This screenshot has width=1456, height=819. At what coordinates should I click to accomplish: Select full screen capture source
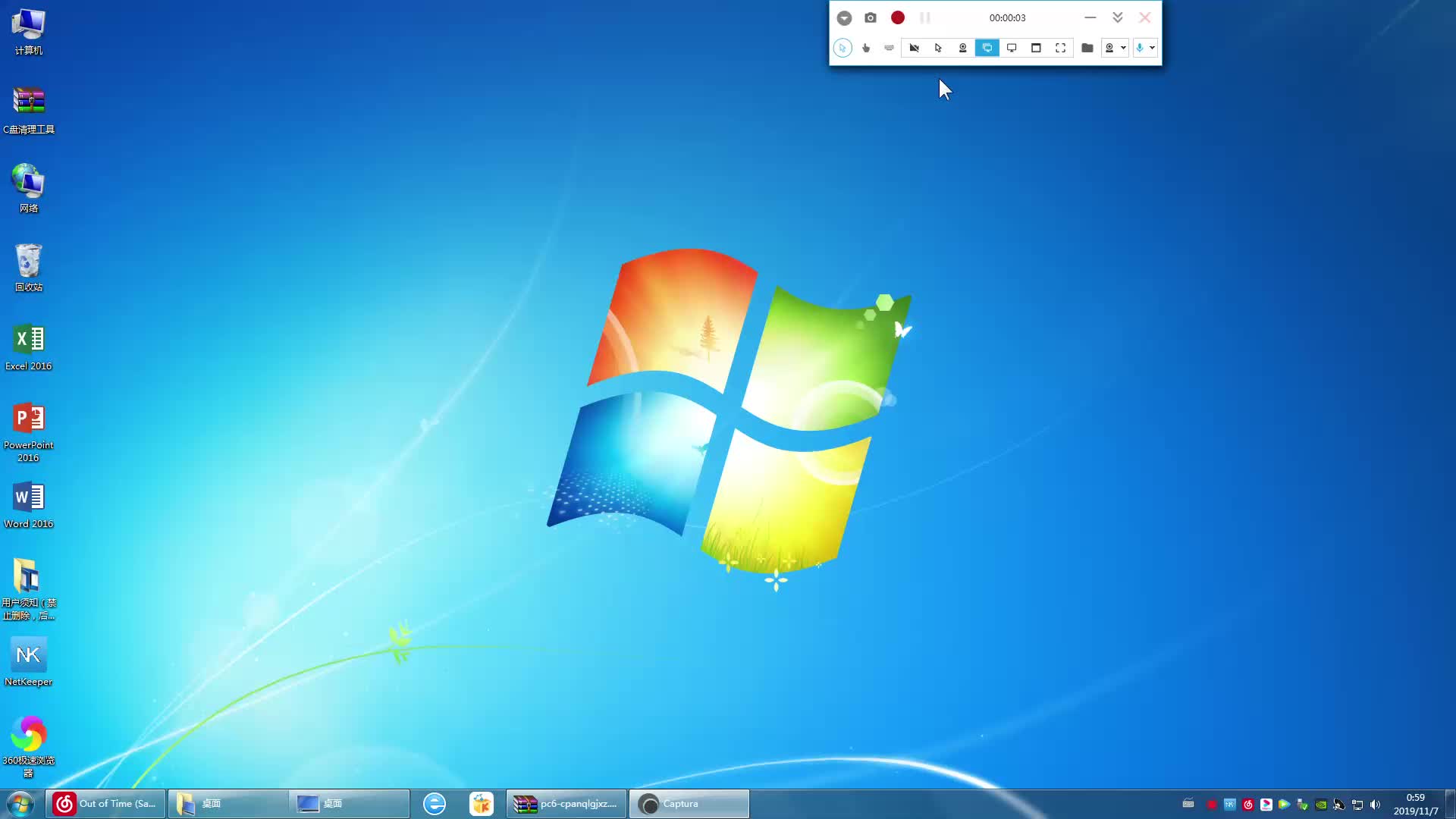point(987,48)
